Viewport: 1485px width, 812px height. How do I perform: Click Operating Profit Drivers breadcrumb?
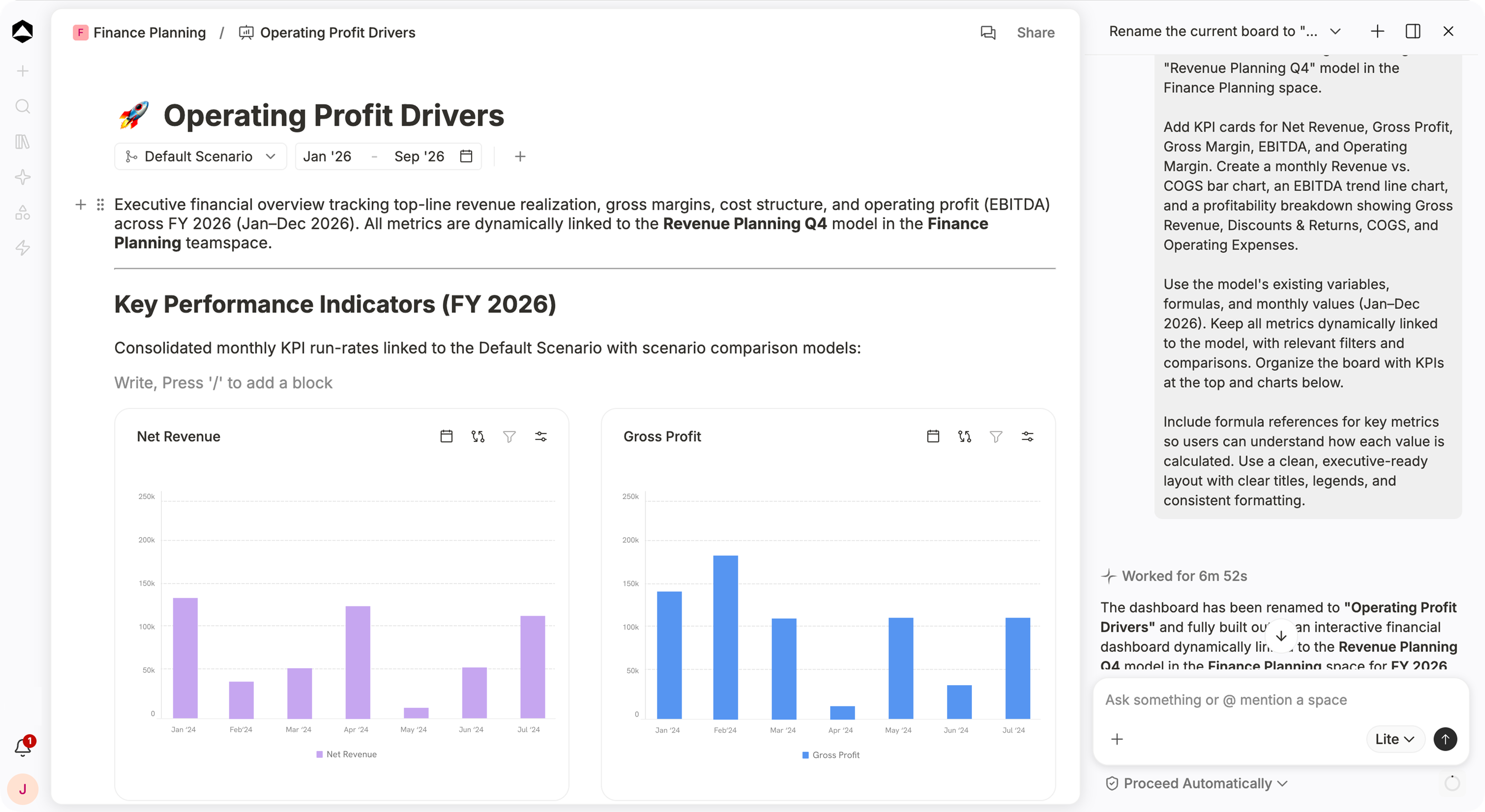point(327,33)
